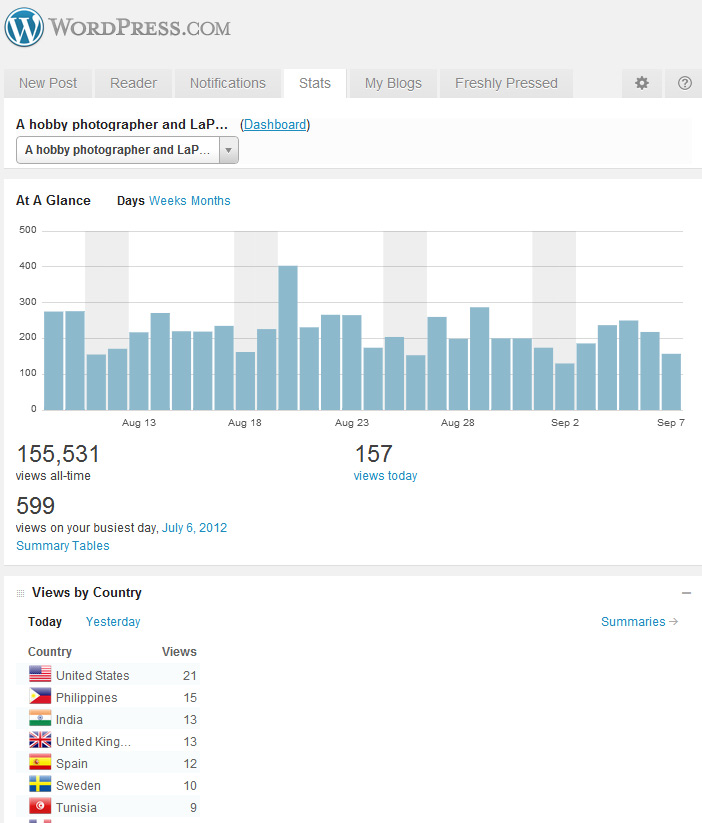This screenshot has height=823, width=702.
Task: Click the help question mark icon
Action: click(685, 83)
